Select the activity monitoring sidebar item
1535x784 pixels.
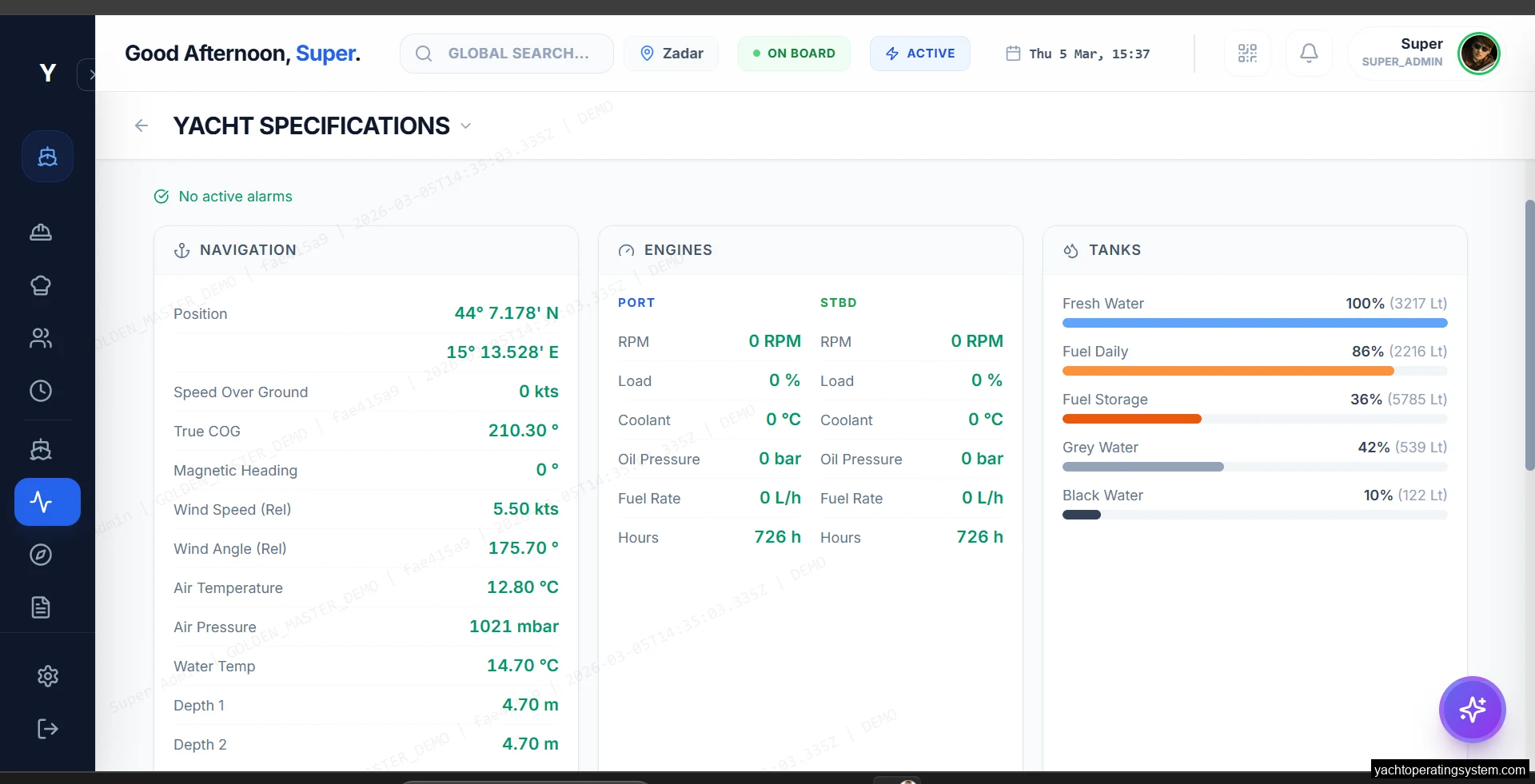tap(47, 502)
